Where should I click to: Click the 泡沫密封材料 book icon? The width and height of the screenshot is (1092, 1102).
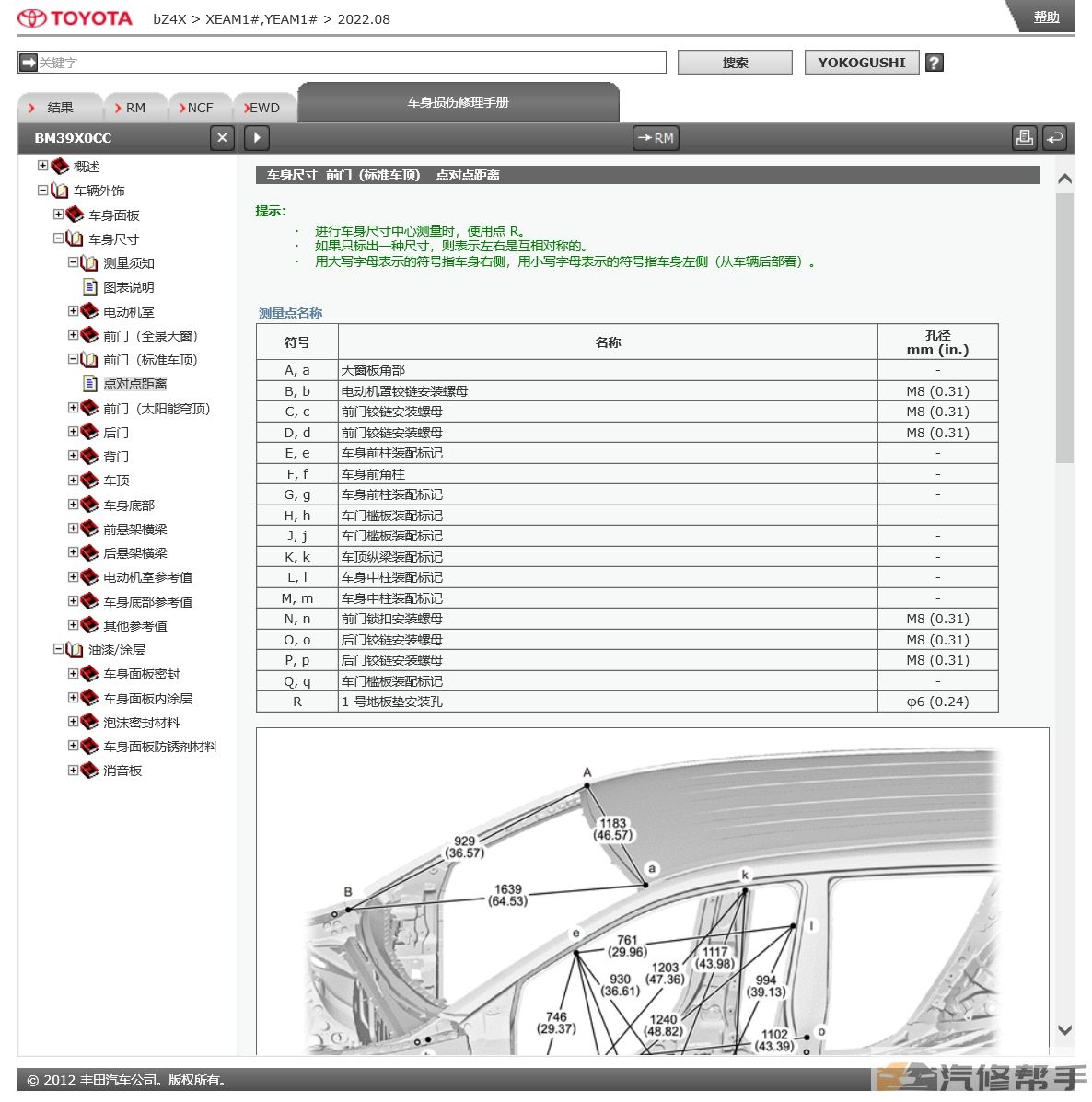(89, 723)
